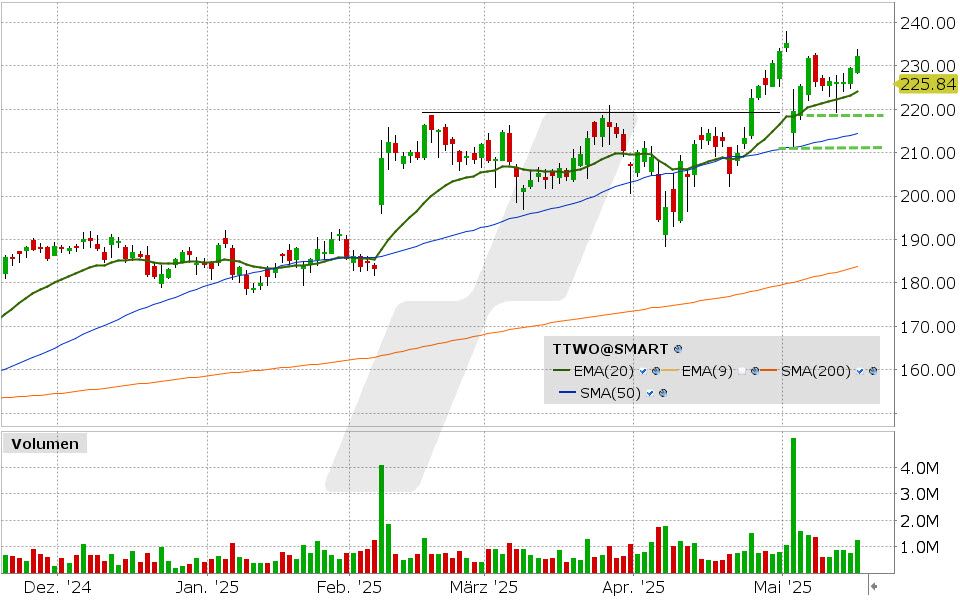Click the SMA(200) settings icon

872,371
